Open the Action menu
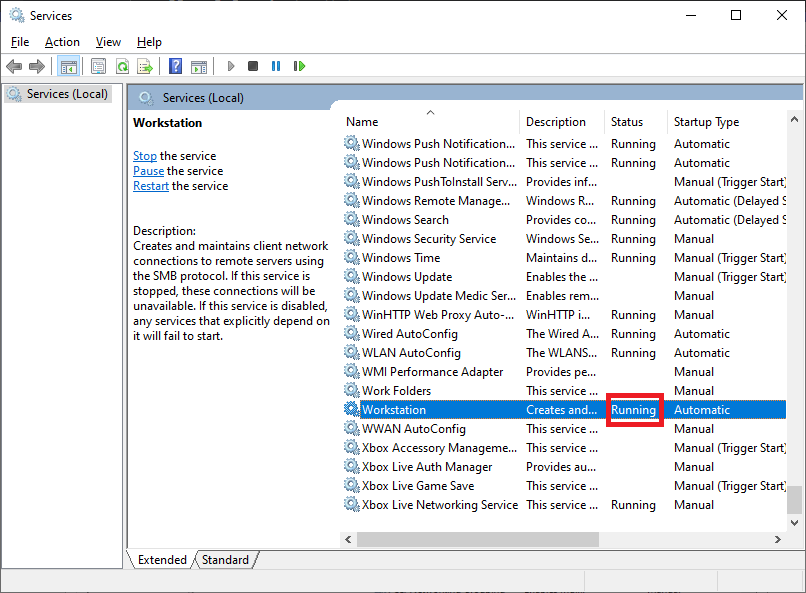This screenshot has height=593, width=806. point(62,42)
